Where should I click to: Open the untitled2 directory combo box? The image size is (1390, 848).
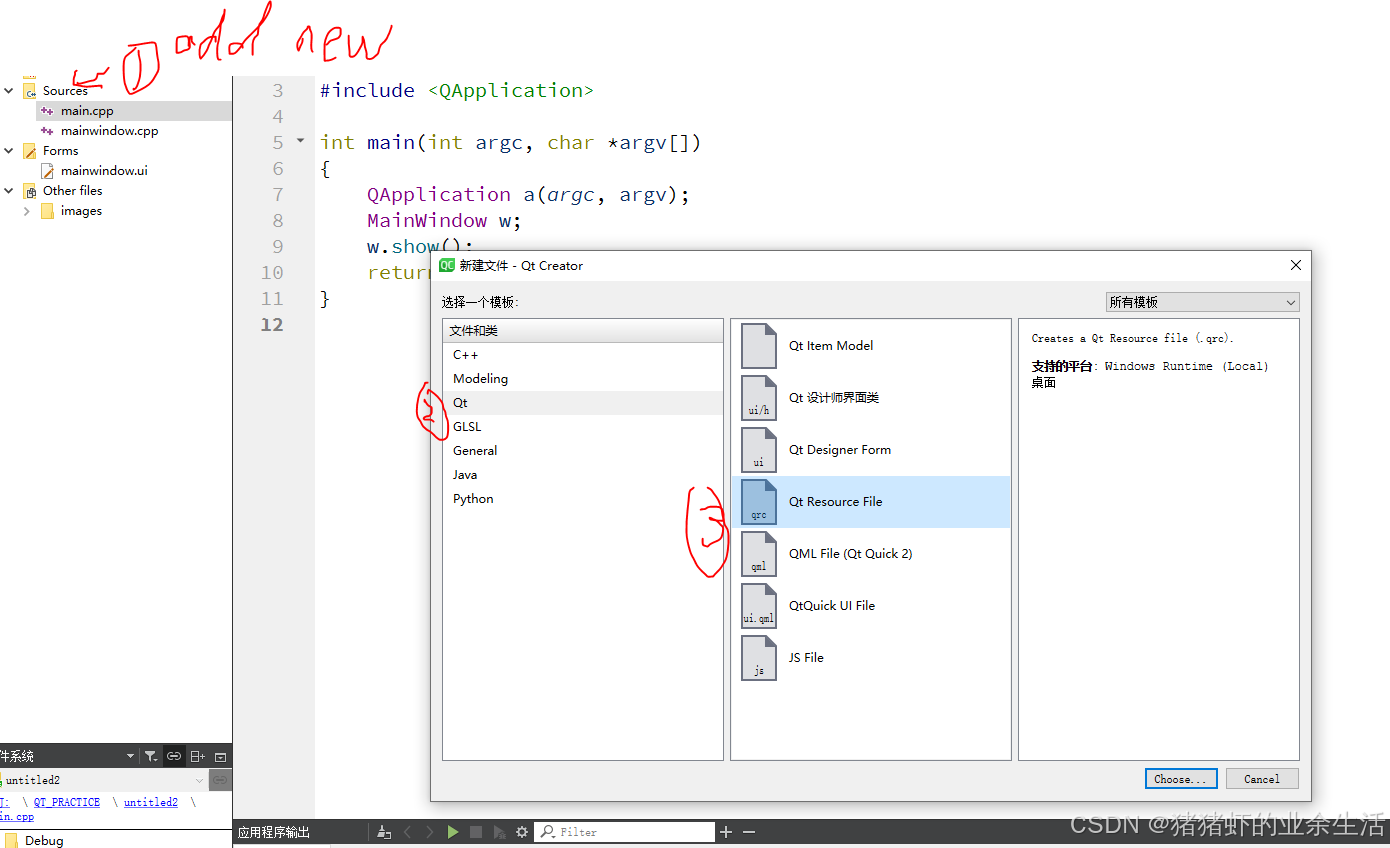pyautogui.click(x=103, y=780)
